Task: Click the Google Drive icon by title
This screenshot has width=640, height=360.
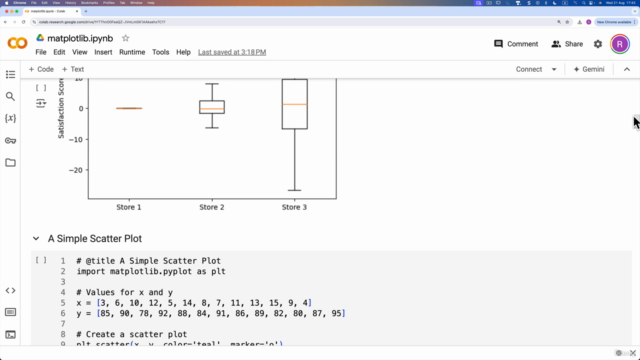Action: coord(40,38)
